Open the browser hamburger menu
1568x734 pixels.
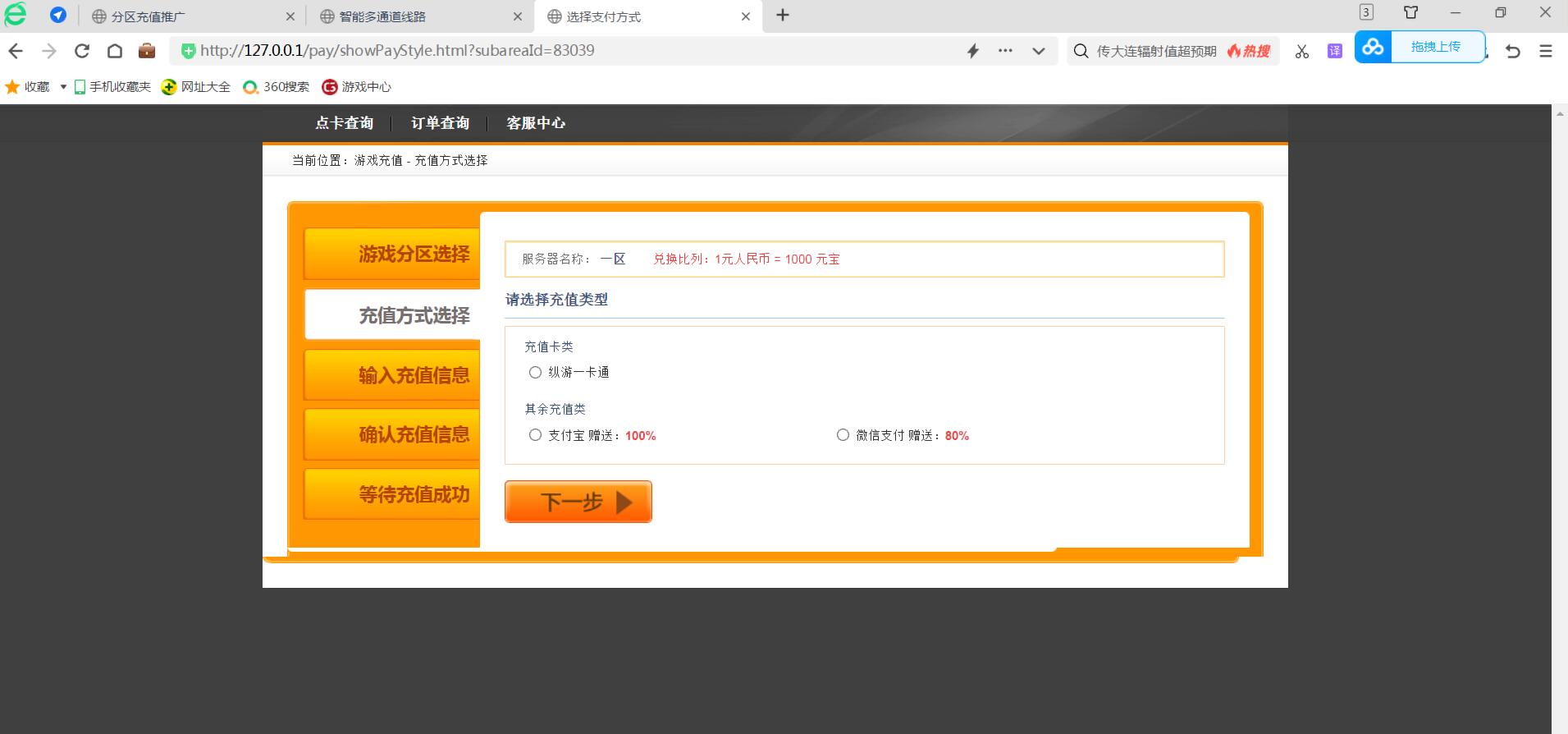click(1546, 51)
